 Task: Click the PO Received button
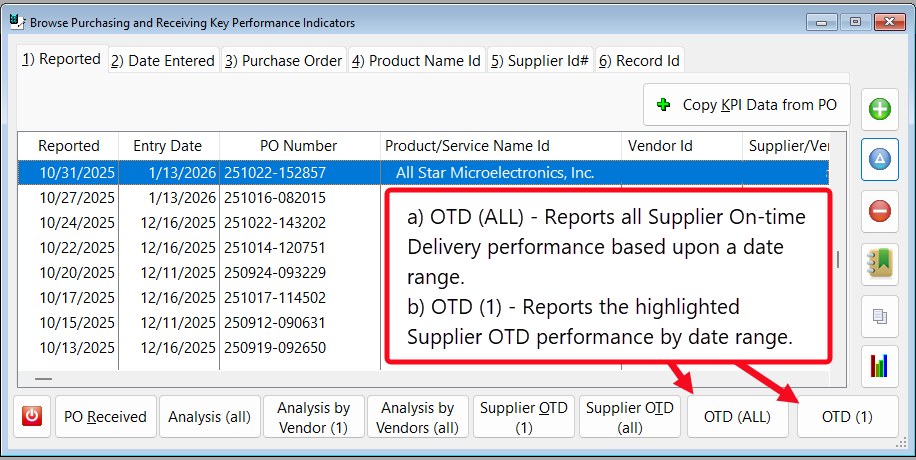106,417
